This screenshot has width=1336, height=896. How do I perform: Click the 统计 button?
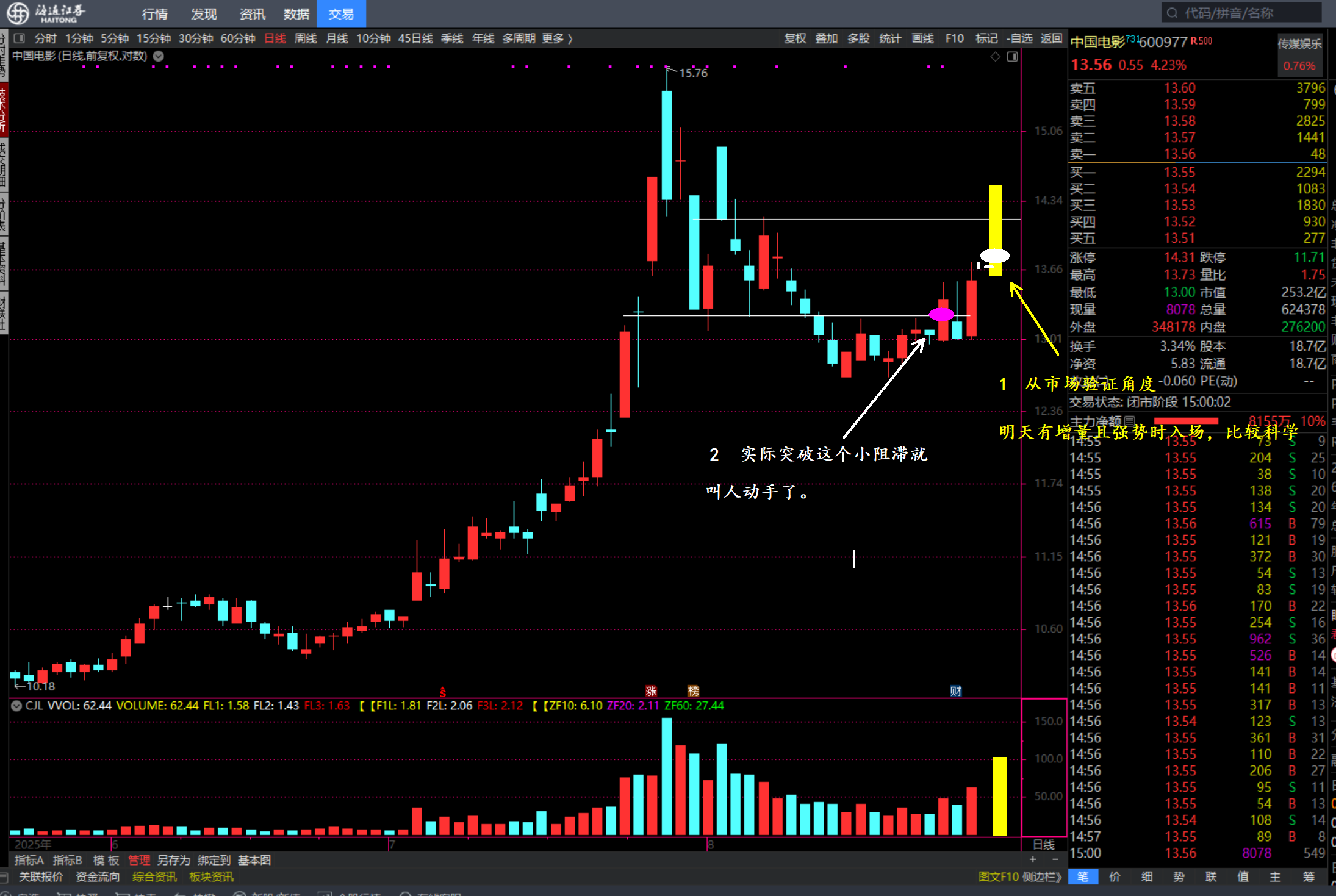click(x=890, y=38)
